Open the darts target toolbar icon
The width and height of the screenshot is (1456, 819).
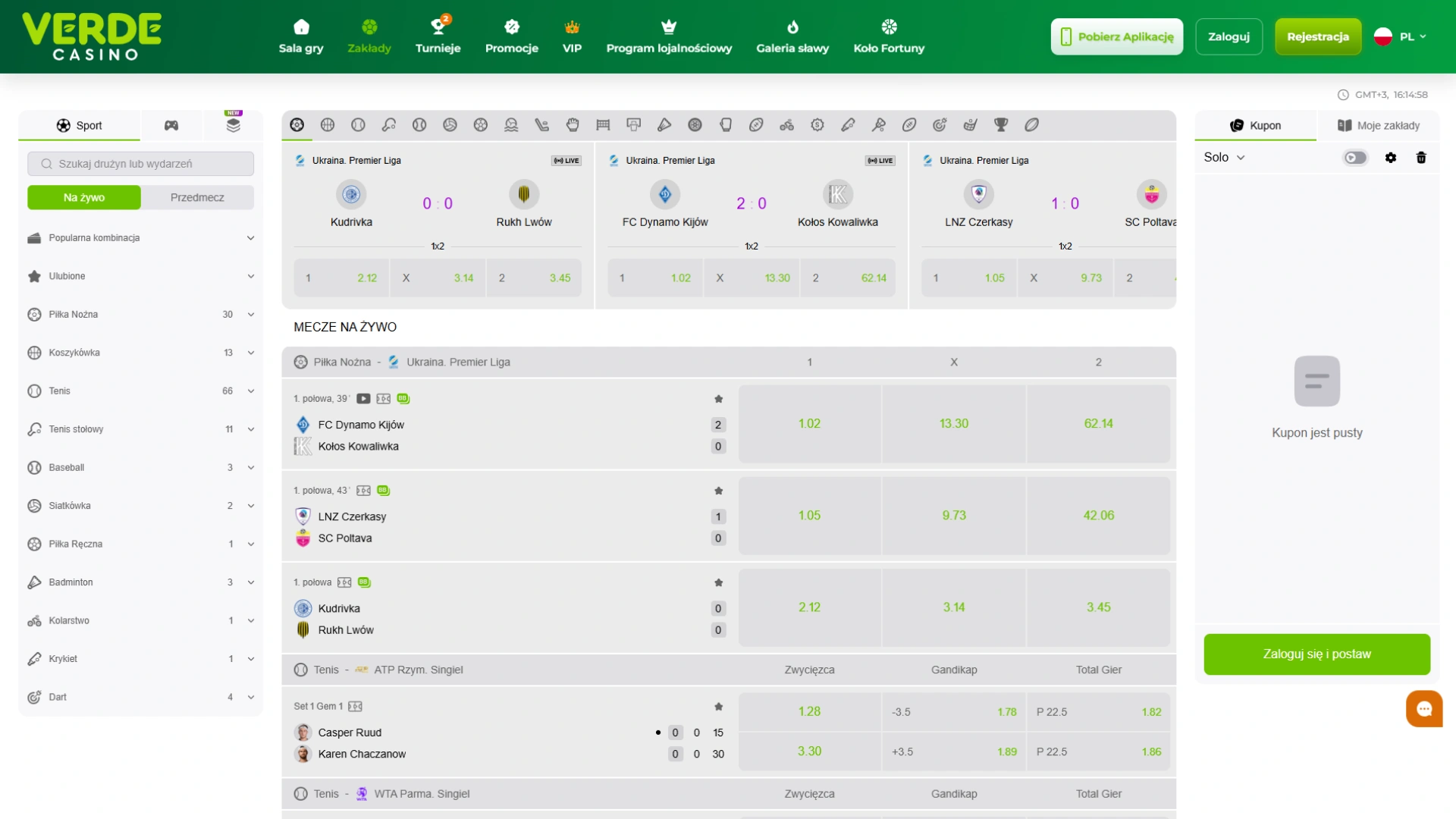pyautogui.click(x=940, y=125)
